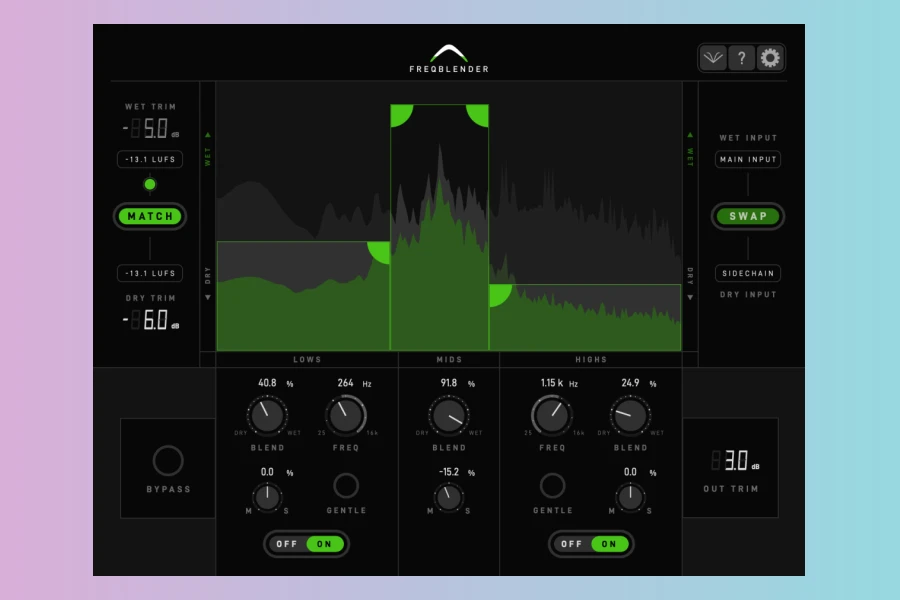Enable Gentle mode for Highs band
900x600 pixels.
[552, 486]
